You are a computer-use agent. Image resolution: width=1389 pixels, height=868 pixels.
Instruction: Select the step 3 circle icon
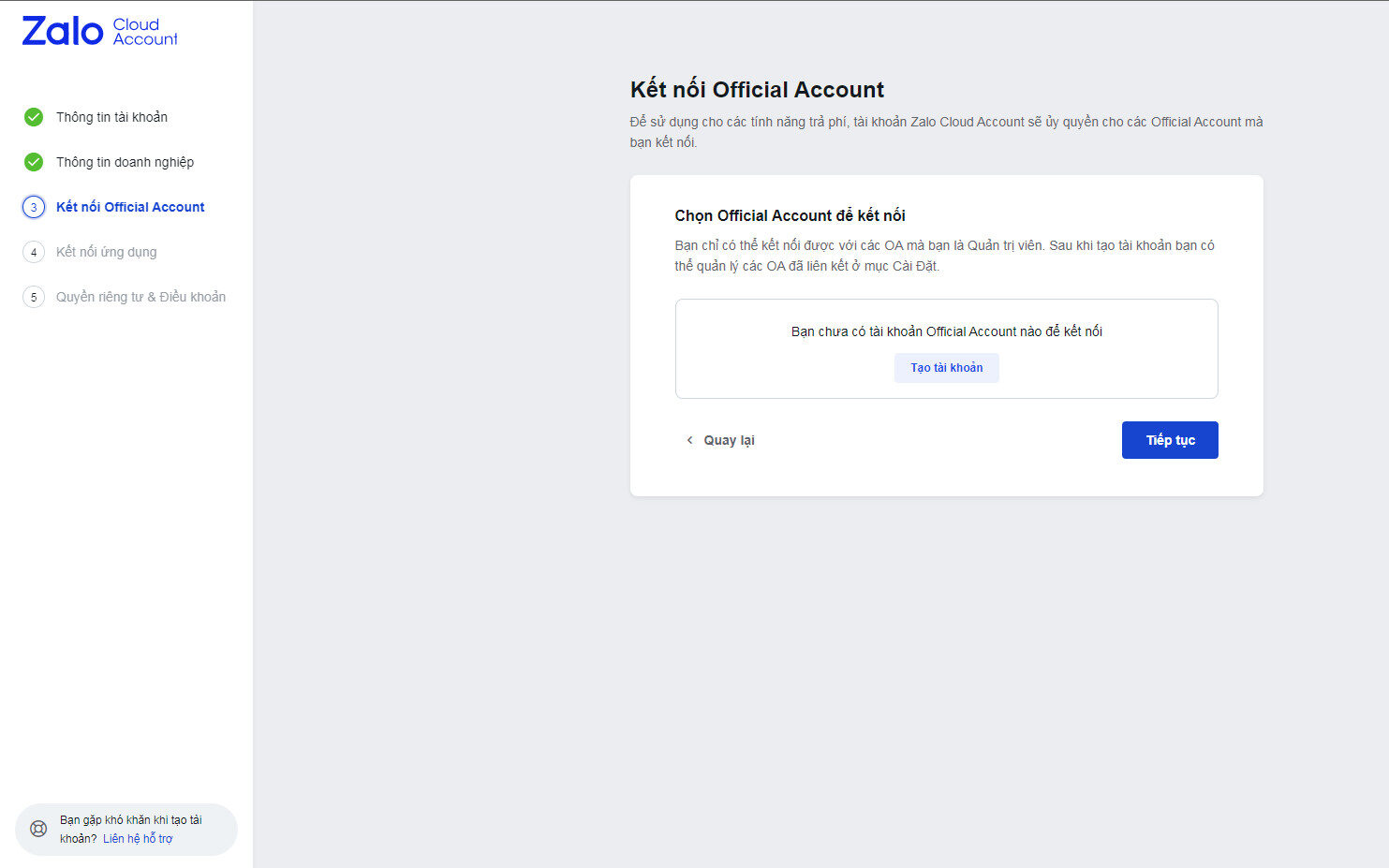(34, 207)
